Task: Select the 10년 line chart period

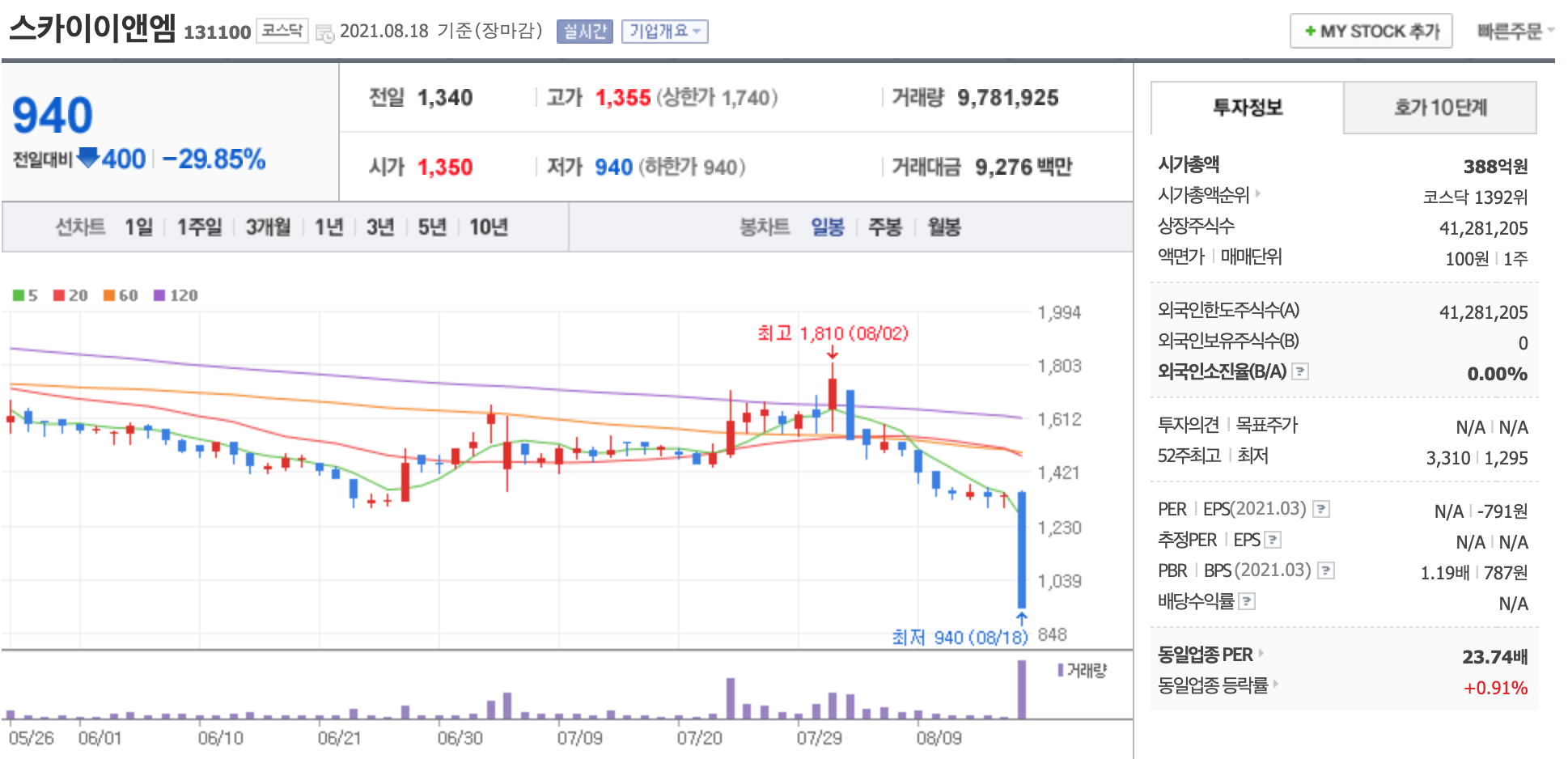Action: tap(489, 227)
